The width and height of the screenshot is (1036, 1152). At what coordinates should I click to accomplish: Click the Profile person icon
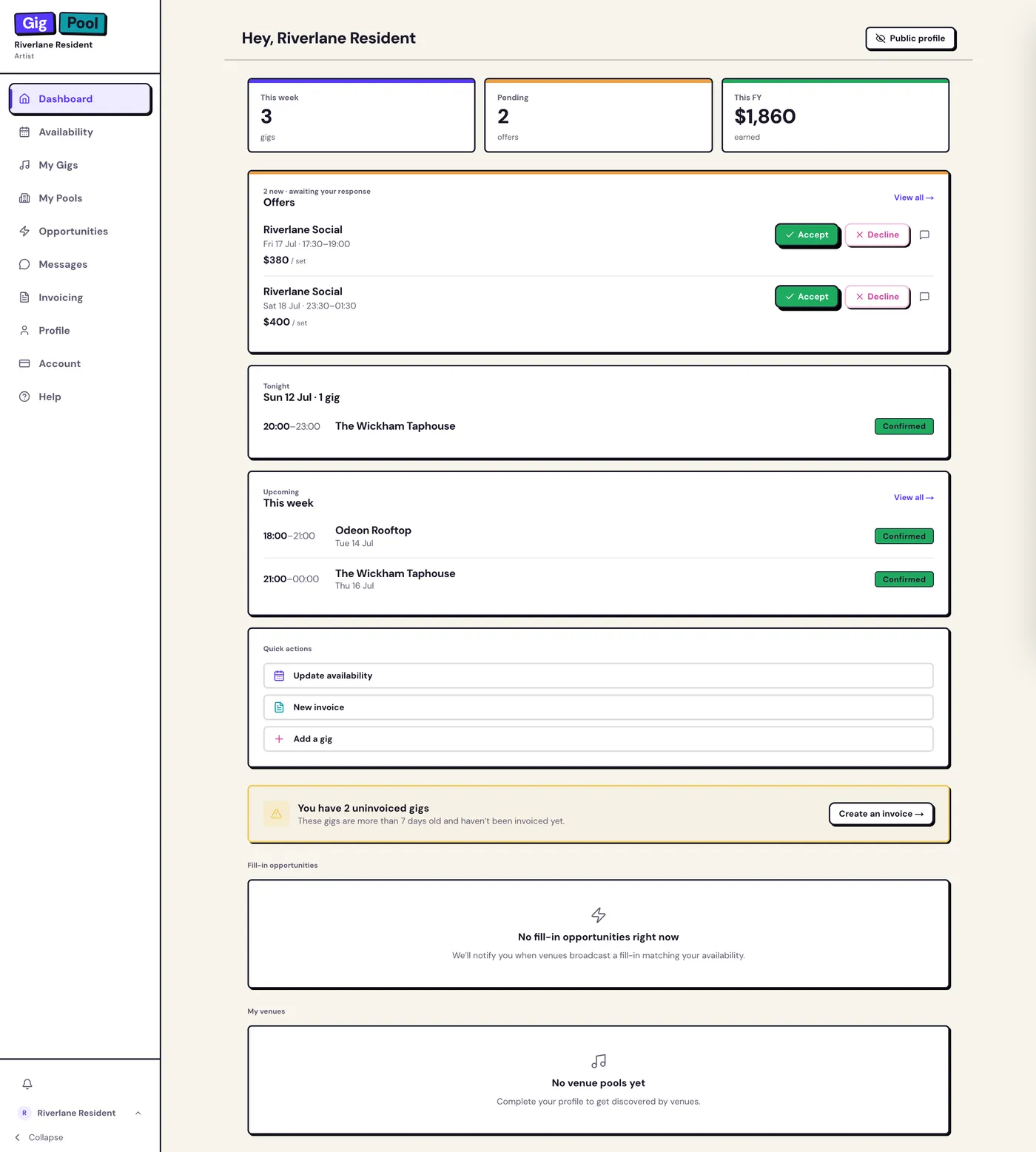pos(24,331)
